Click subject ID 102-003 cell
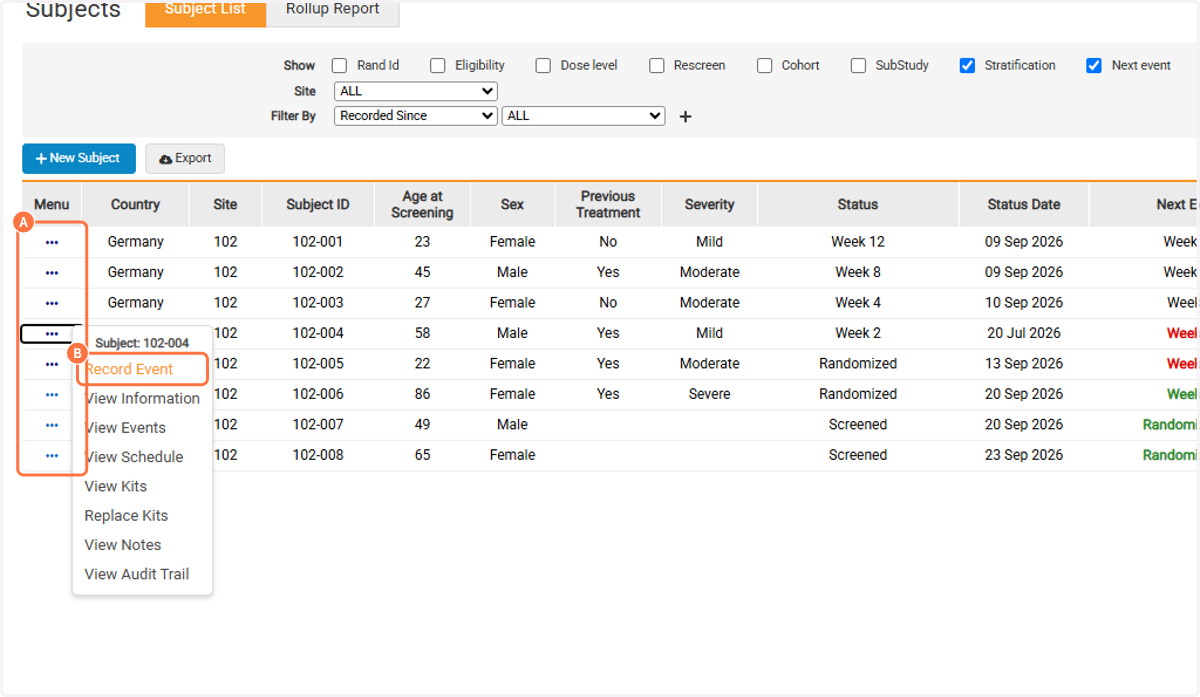1200x697 pixels. (318, 303)
